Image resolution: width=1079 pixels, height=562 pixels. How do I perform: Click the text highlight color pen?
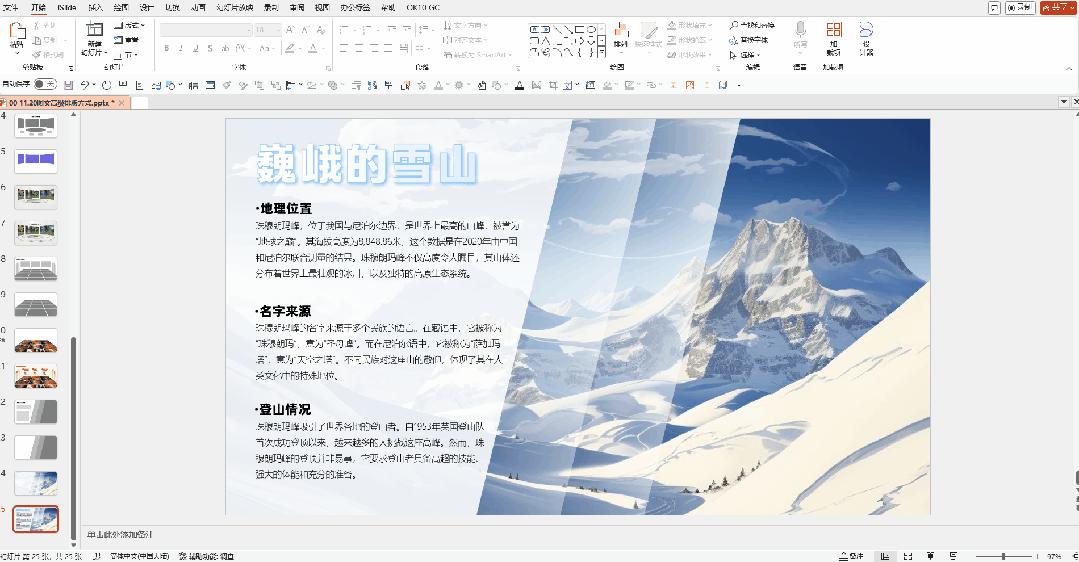[290, 48]
